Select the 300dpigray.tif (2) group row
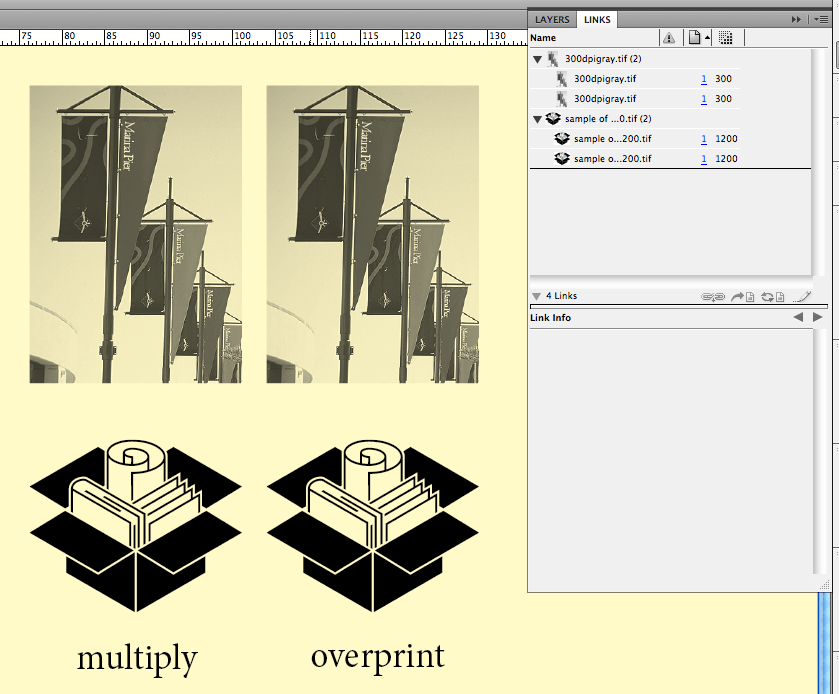Image resolution: width=839 pixels, height=694 pixels. 635,59
